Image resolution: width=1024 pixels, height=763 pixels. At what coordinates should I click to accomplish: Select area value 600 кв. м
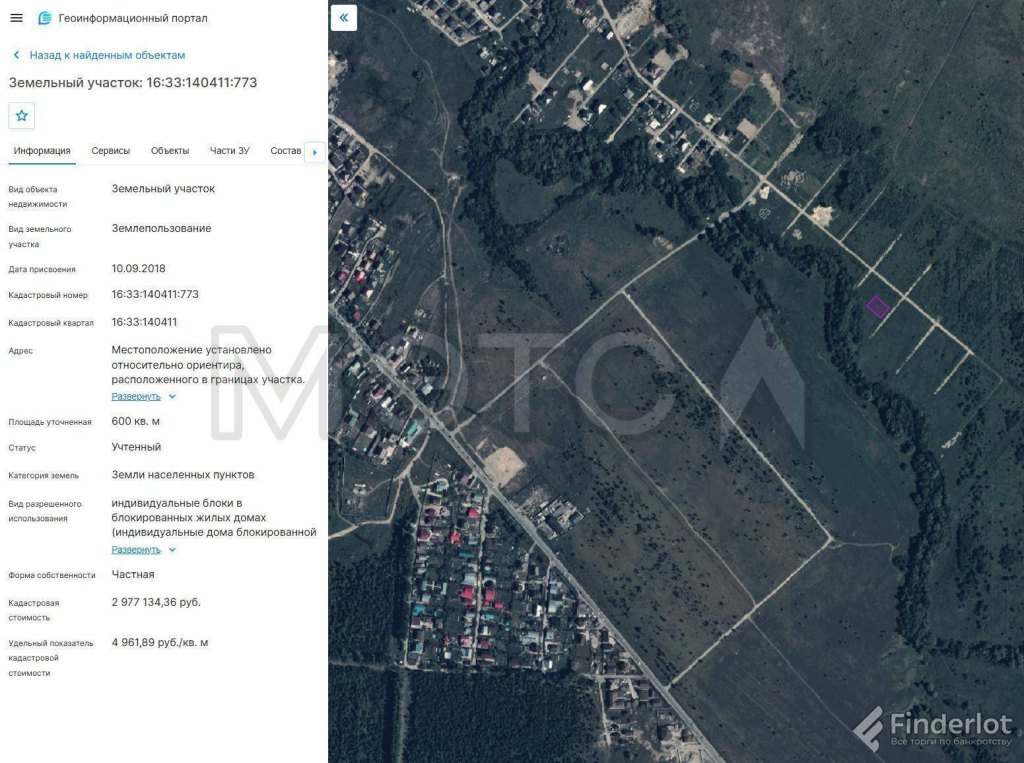135,421
